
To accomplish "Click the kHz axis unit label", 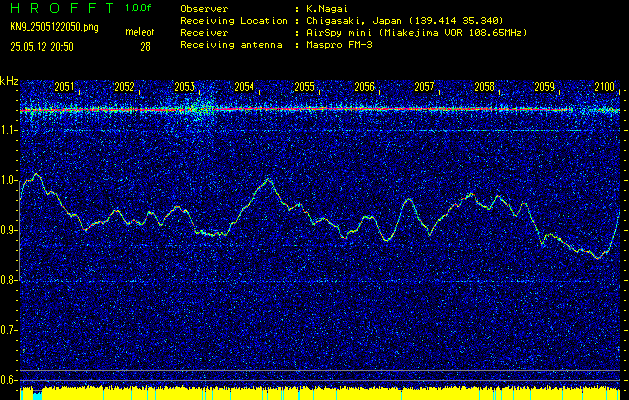I will tap(9, 81).
